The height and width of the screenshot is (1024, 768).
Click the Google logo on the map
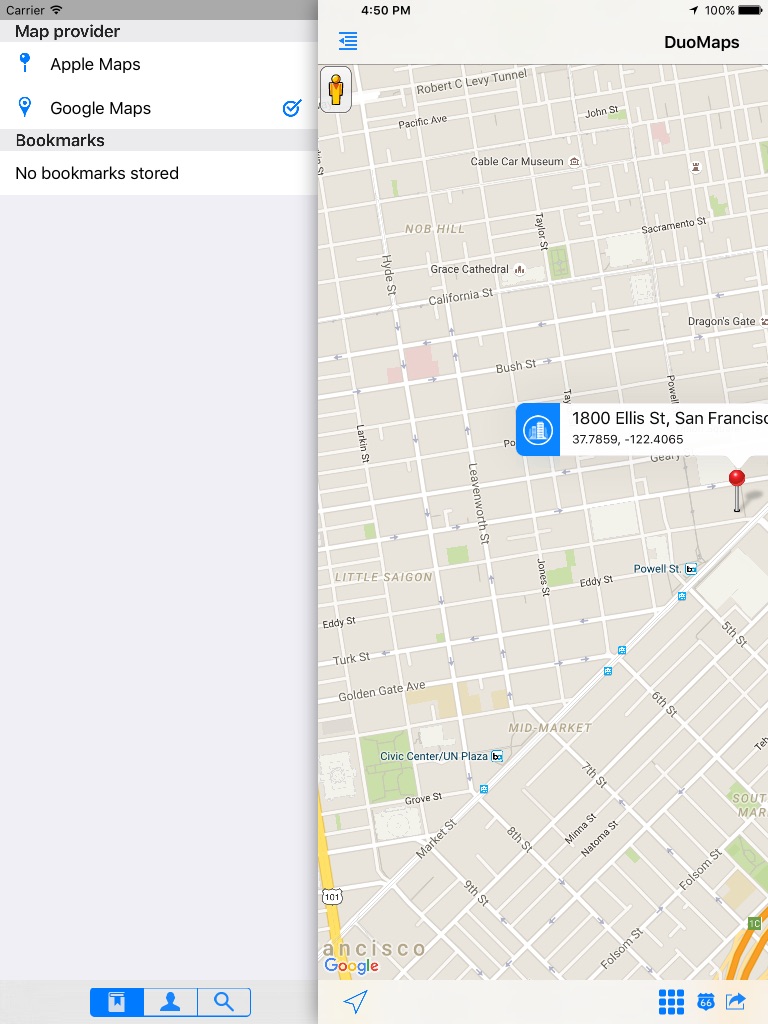point(351,965)
